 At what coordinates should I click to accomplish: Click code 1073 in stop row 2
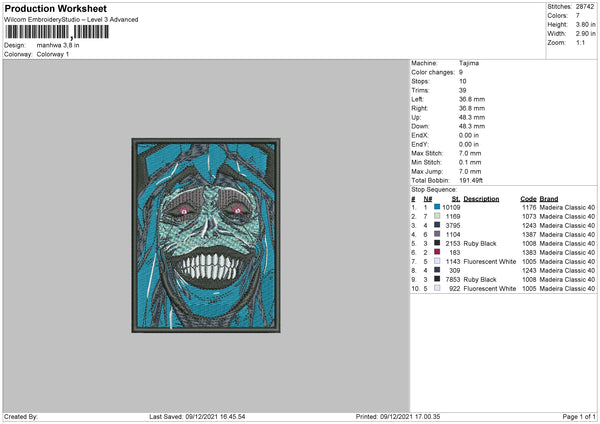click(x=529, y=217)
